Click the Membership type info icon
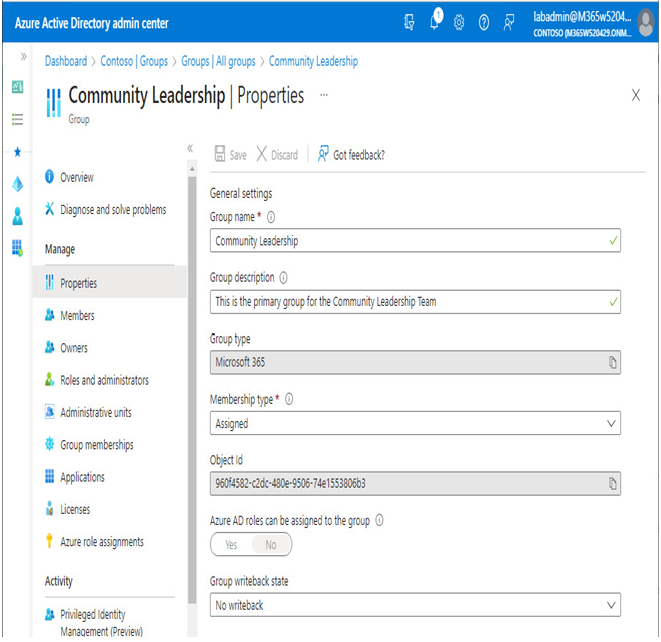This screenshot has width=661, height=642. [x=289, y=399]
